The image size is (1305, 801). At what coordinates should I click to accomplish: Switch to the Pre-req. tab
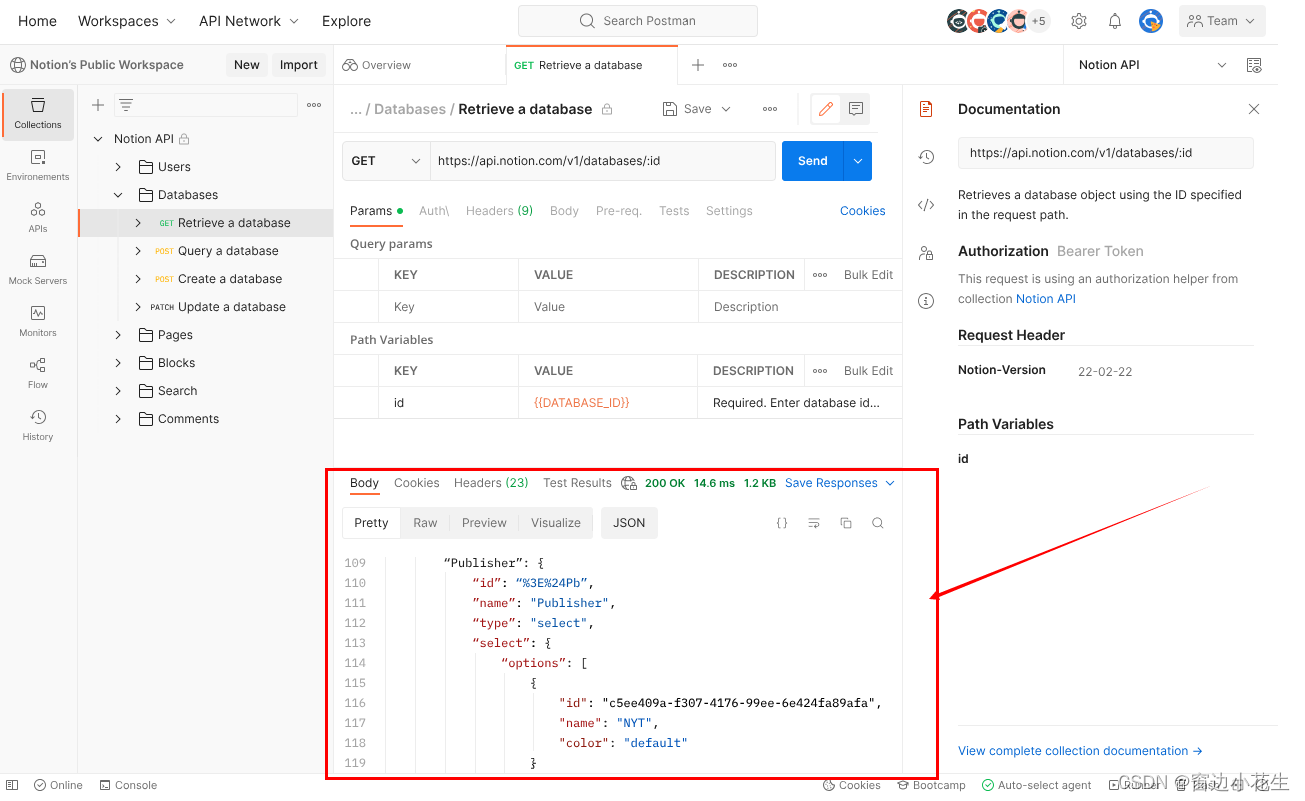618,211
